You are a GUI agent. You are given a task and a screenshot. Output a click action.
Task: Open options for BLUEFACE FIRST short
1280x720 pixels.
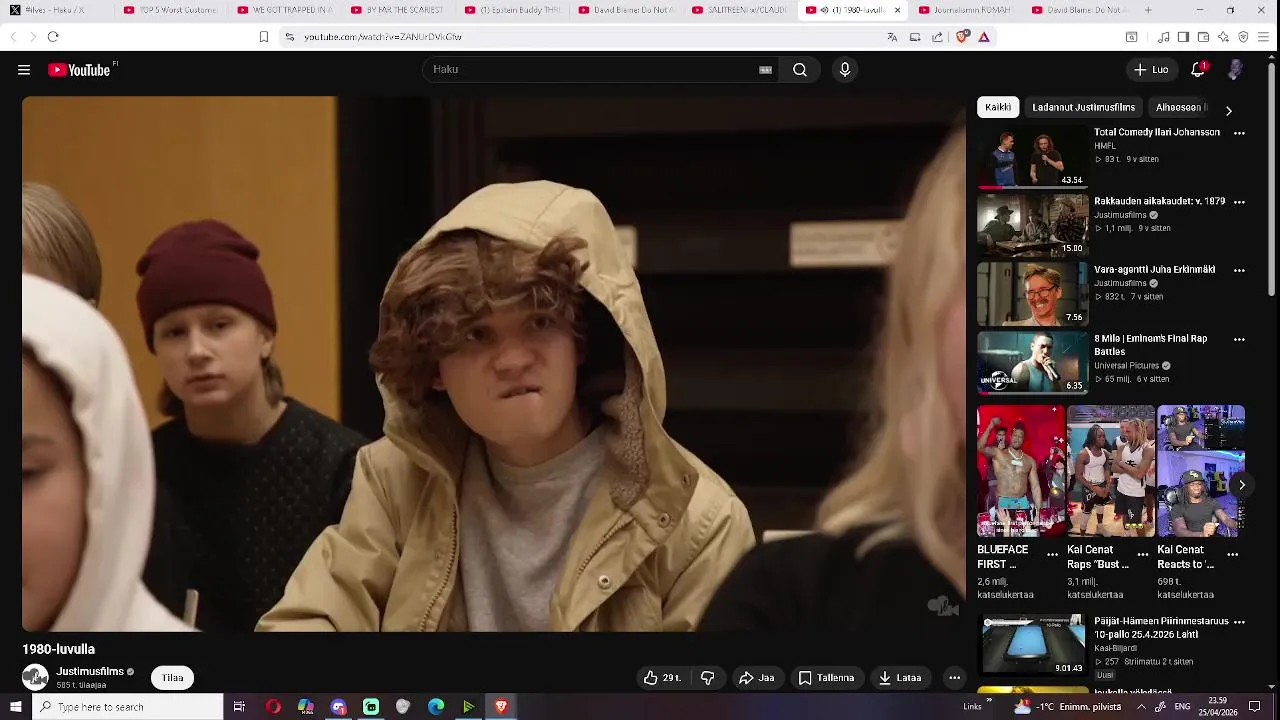1052,554
